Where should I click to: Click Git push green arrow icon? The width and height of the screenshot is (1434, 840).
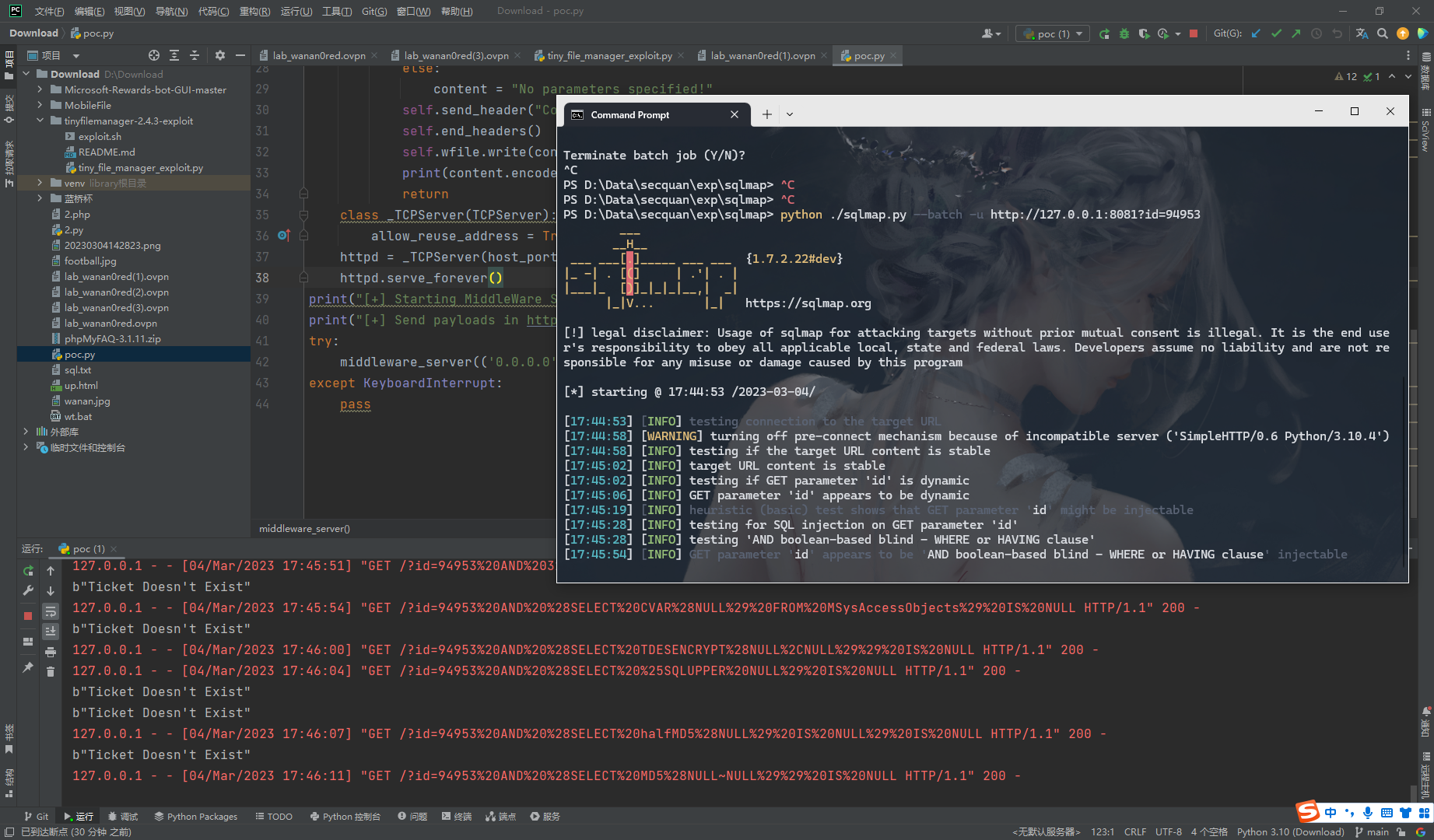pyautogui.click(x=1296, y=33)
